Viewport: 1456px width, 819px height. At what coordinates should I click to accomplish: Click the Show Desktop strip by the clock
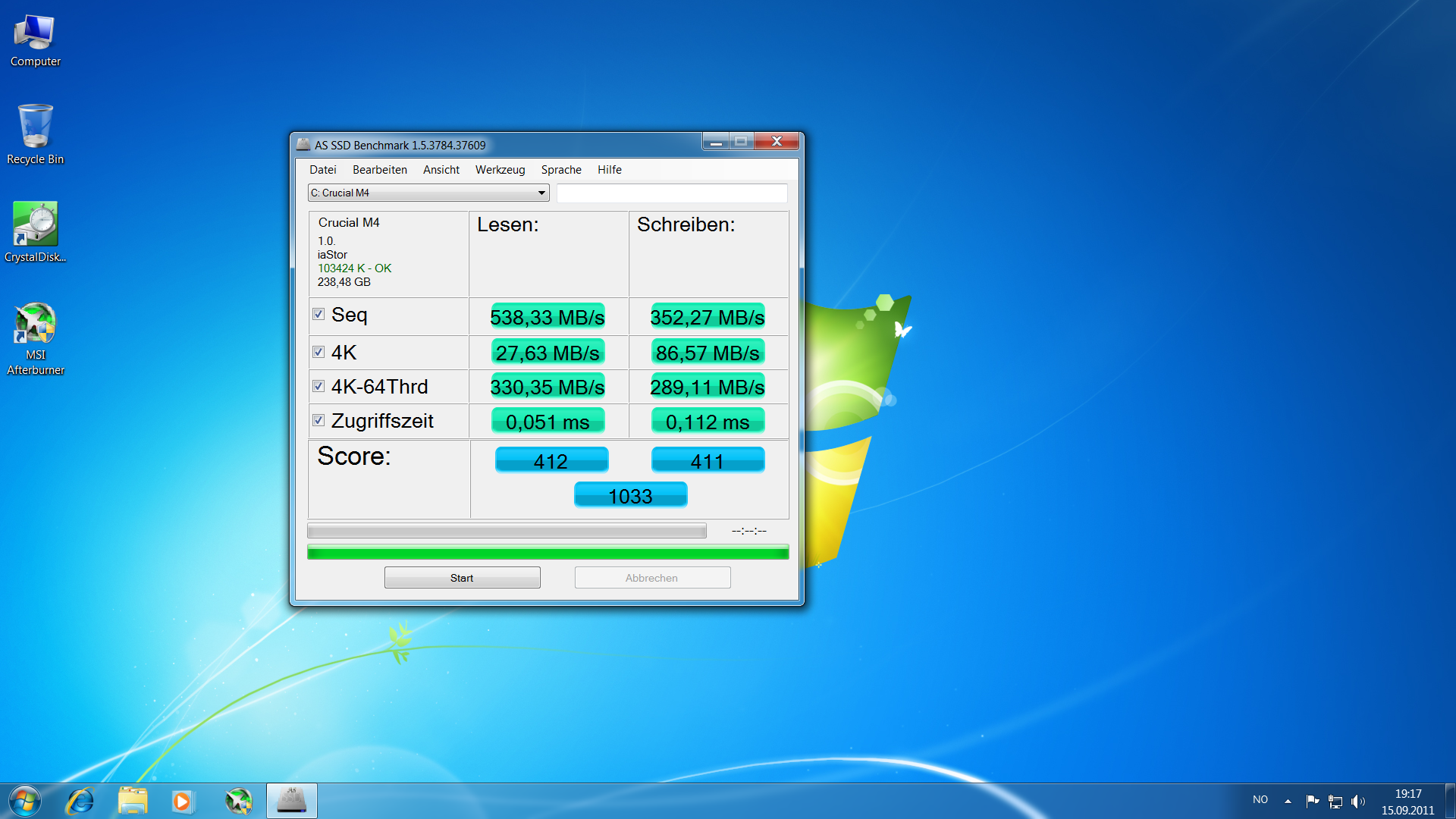[x=1450, y=801]
